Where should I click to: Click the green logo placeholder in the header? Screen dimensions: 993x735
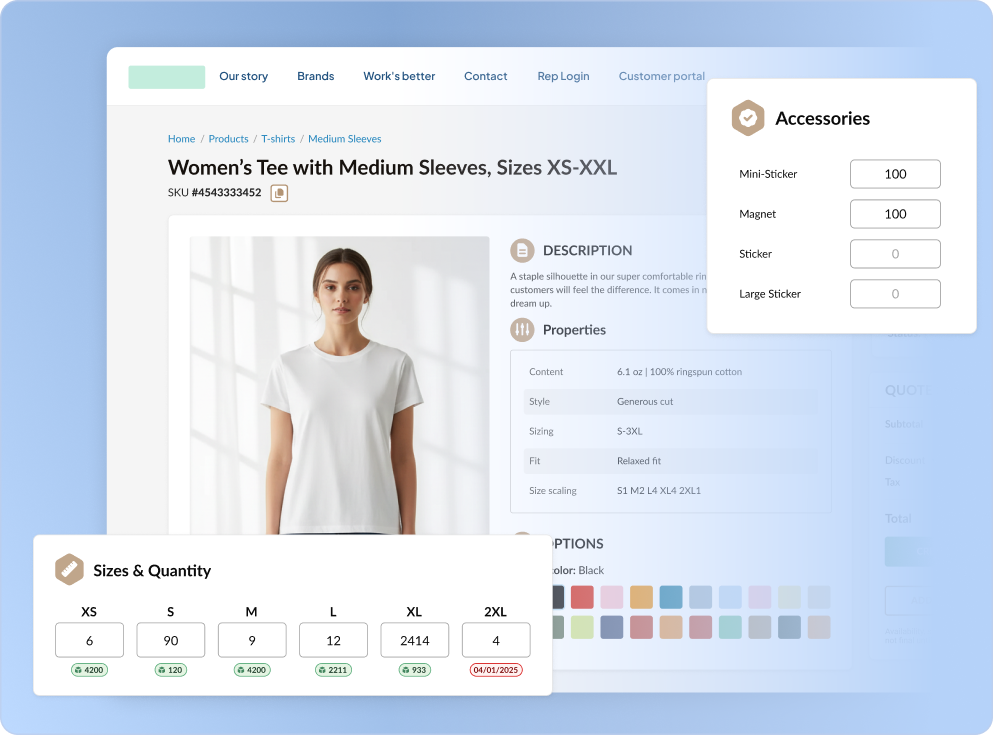click(x=167, y=77)
